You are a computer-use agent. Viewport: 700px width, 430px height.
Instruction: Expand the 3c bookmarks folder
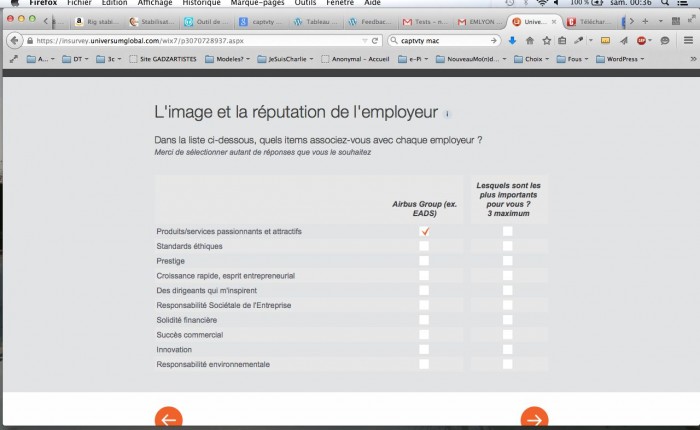(109, 59)
